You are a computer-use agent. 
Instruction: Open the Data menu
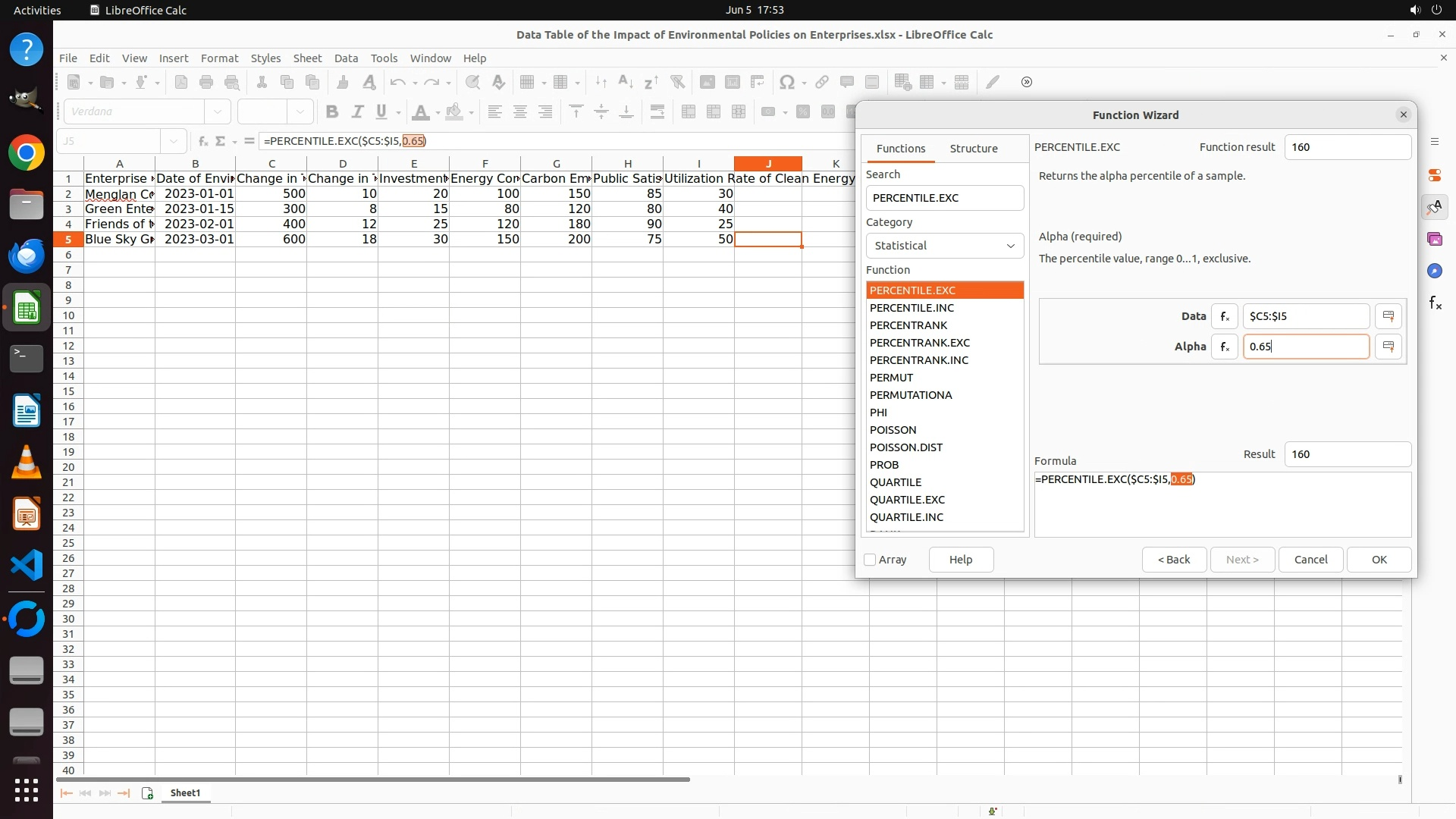[346, 58]
